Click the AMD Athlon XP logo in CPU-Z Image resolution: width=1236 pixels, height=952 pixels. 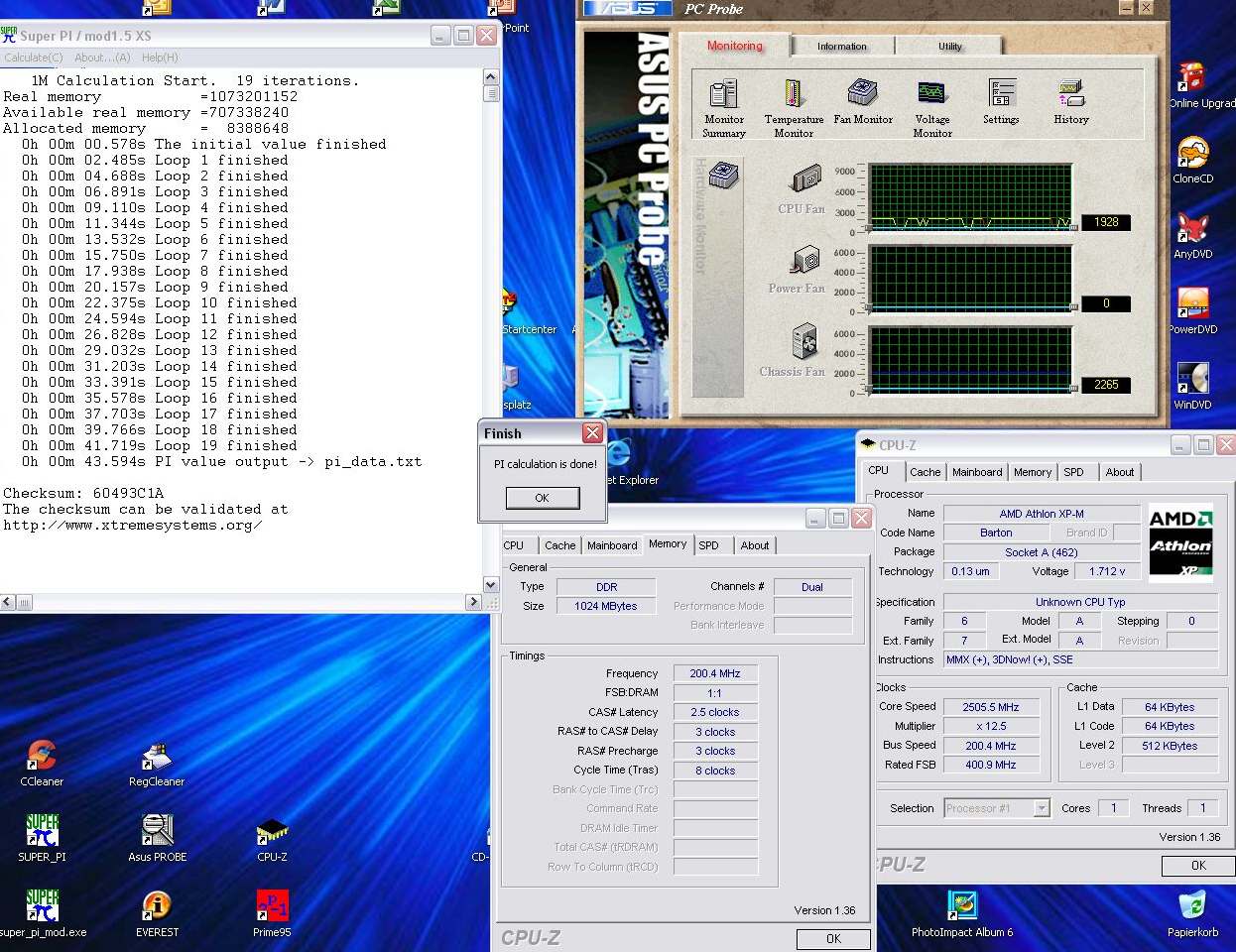[1180, 542]
